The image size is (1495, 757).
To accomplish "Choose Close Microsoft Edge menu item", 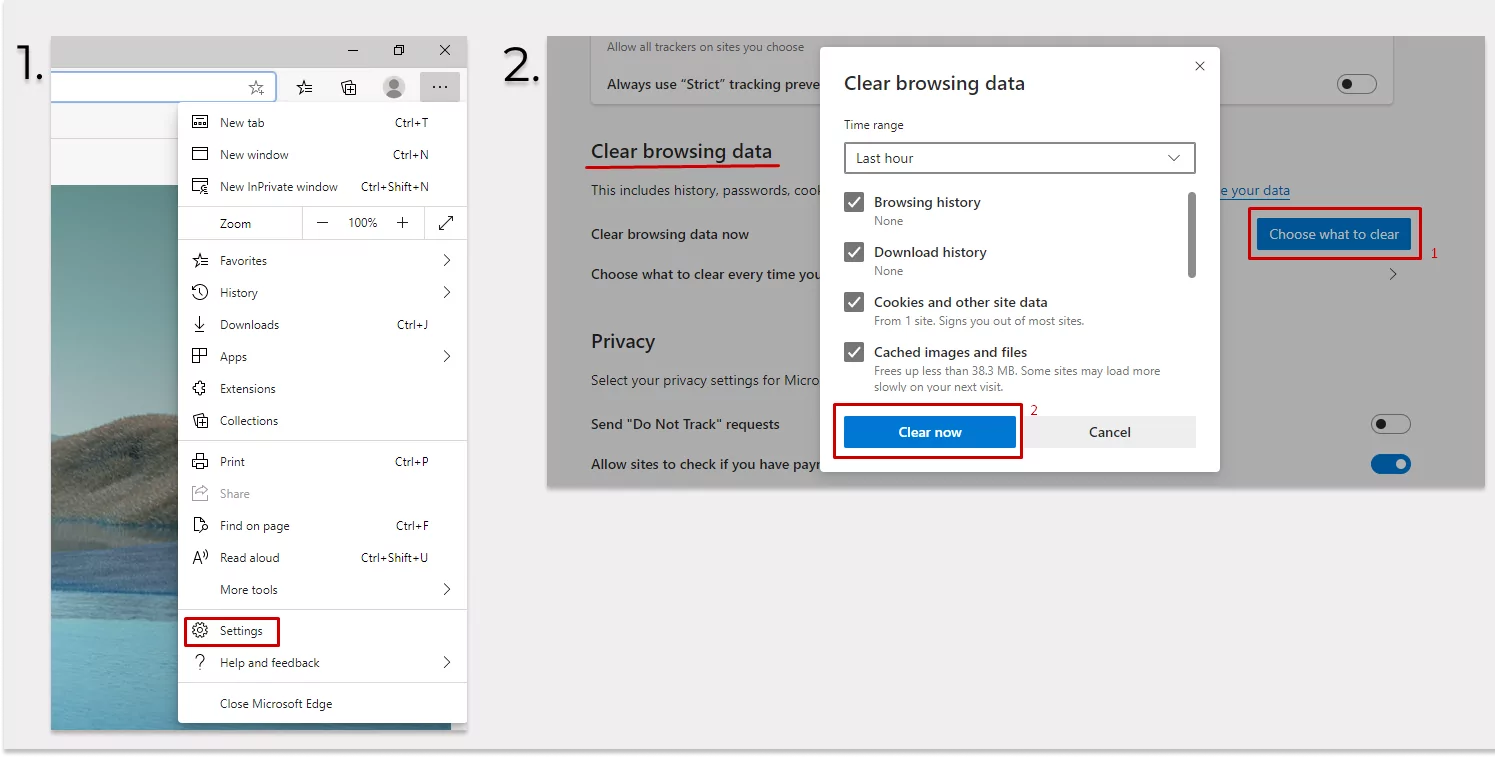I will (322, 703).
